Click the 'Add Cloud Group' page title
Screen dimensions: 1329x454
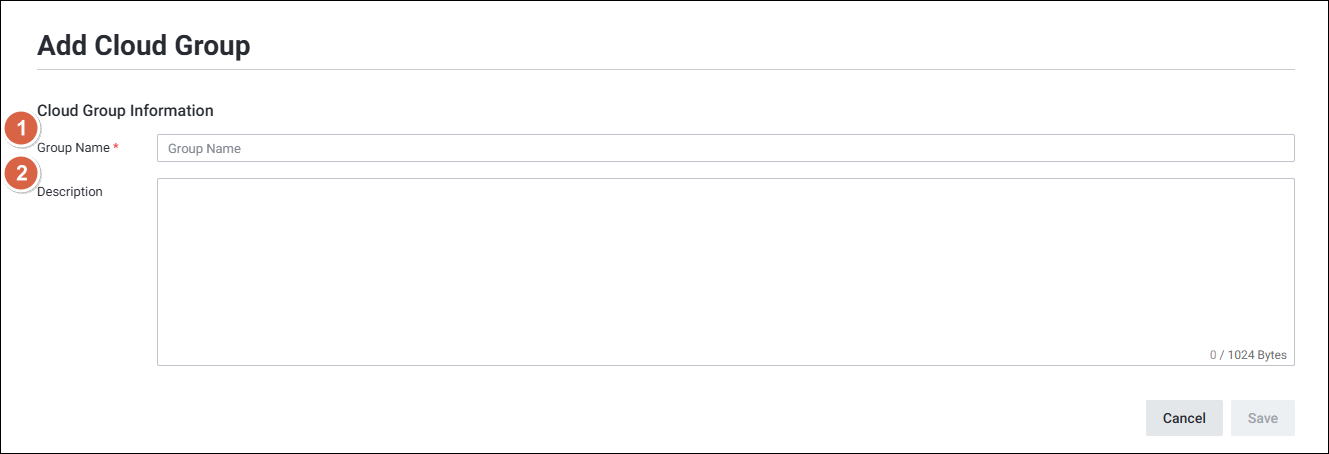143,46
